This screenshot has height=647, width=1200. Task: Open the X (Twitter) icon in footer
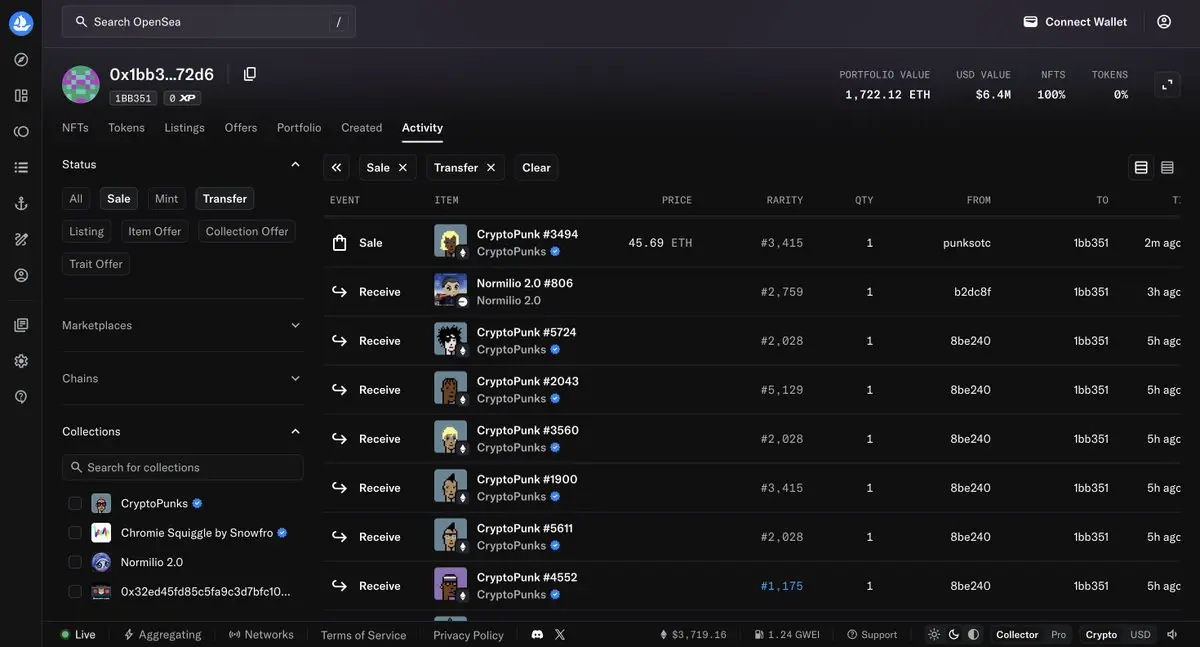click(x=560, y=634)
